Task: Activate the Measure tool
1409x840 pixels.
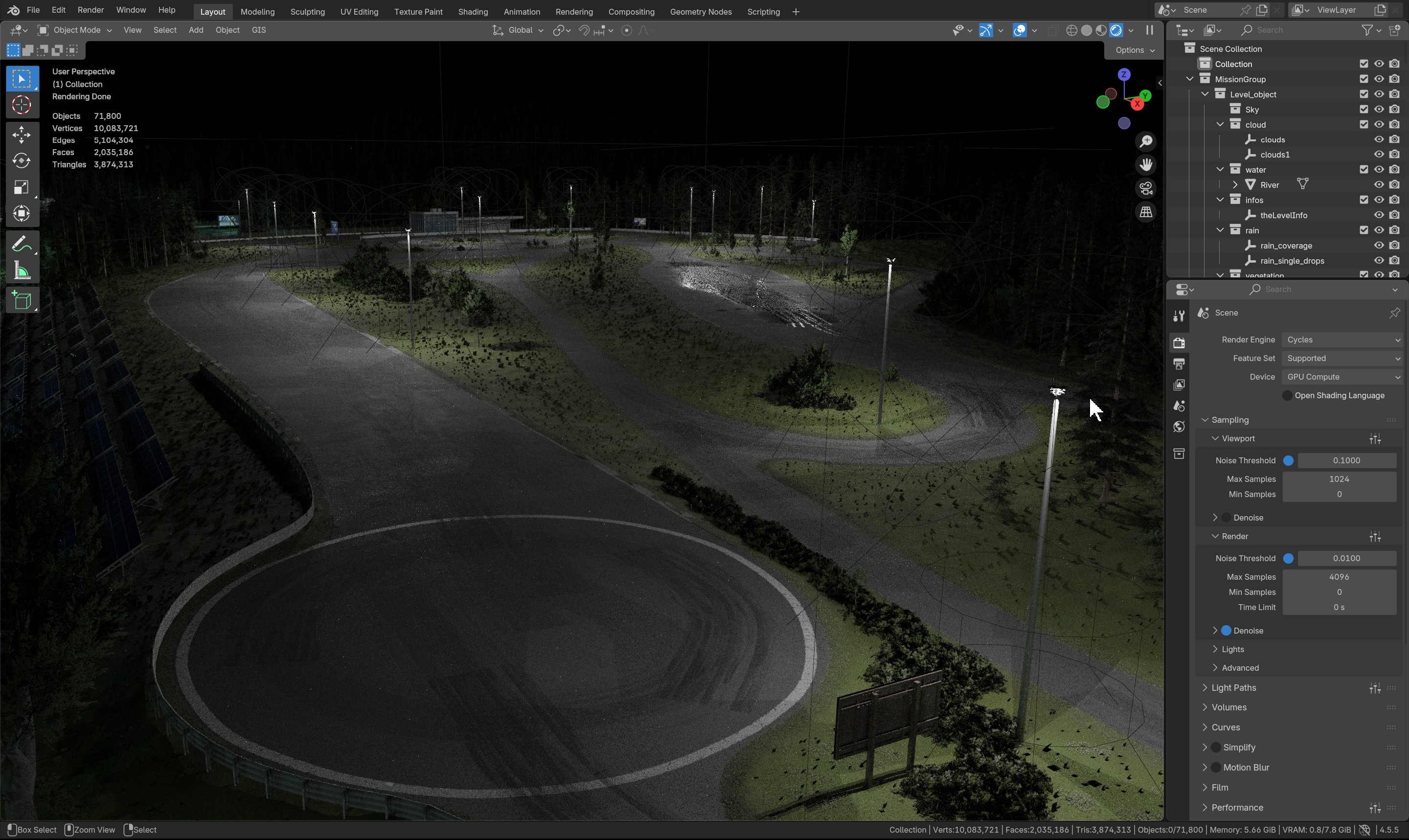Action: pyautogui.click(x=22, y=271)
